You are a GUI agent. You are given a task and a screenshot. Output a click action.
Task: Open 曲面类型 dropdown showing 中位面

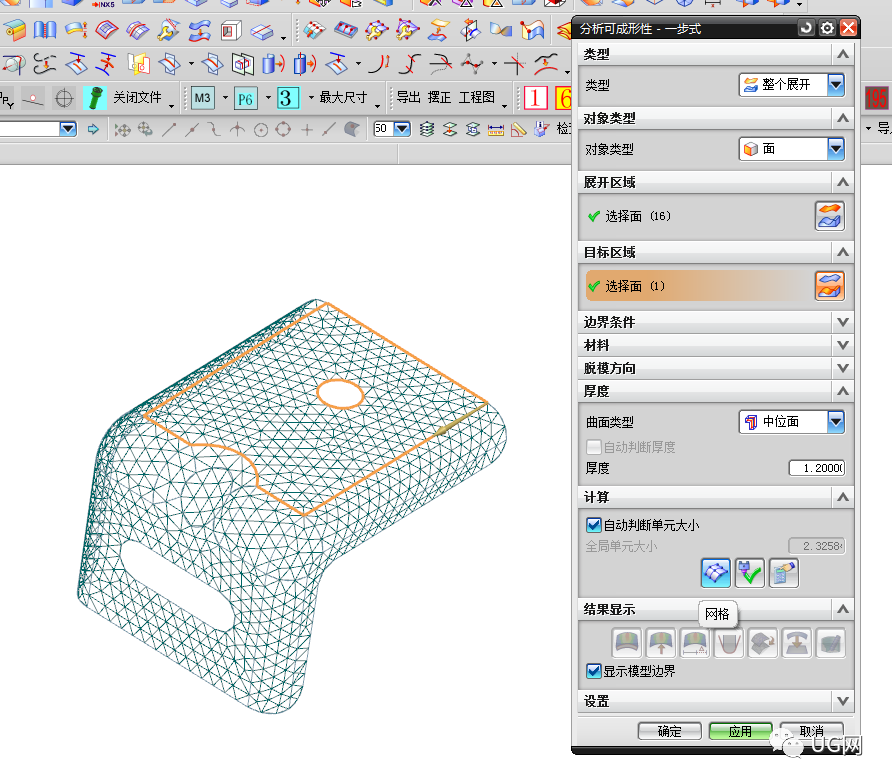tap(792, 422)
